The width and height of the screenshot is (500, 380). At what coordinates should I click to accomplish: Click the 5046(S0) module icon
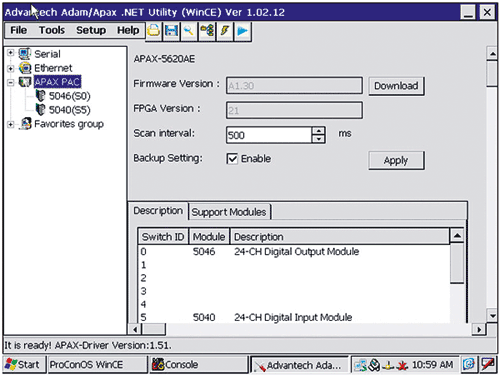click(40, 96)
